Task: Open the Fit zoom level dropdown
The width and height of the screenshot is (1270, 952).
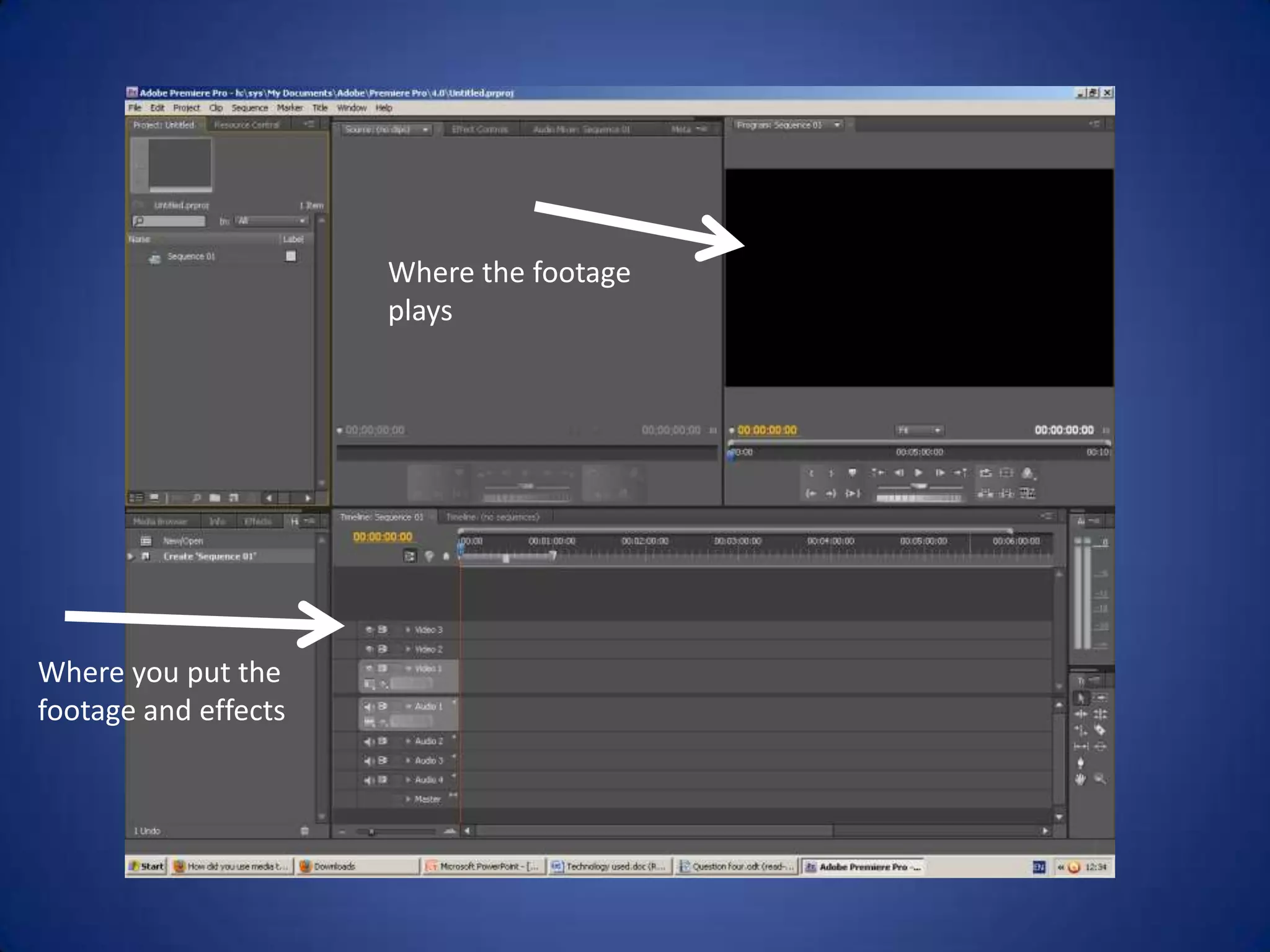Action: point(920,430)
